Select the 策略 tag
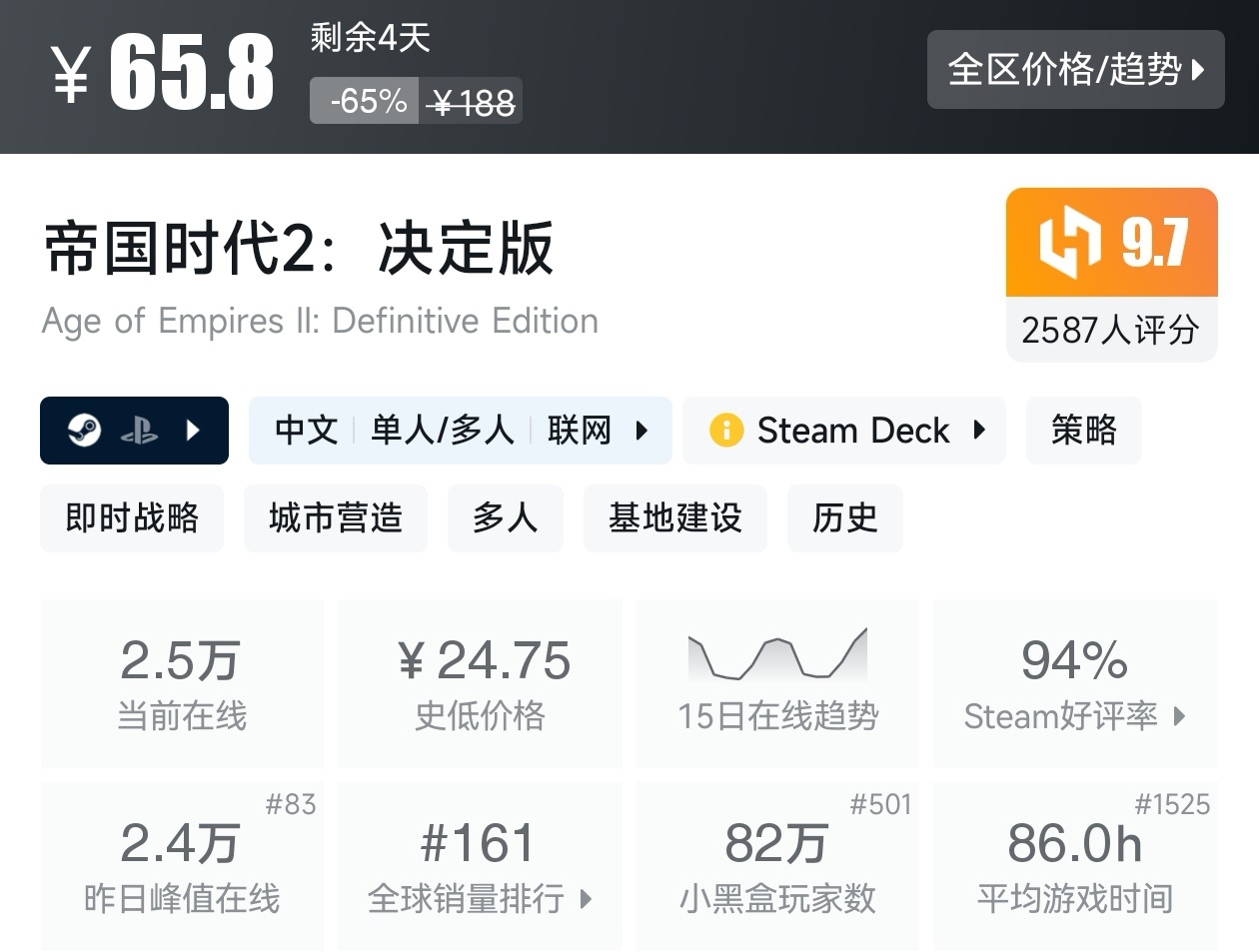 1083,431
